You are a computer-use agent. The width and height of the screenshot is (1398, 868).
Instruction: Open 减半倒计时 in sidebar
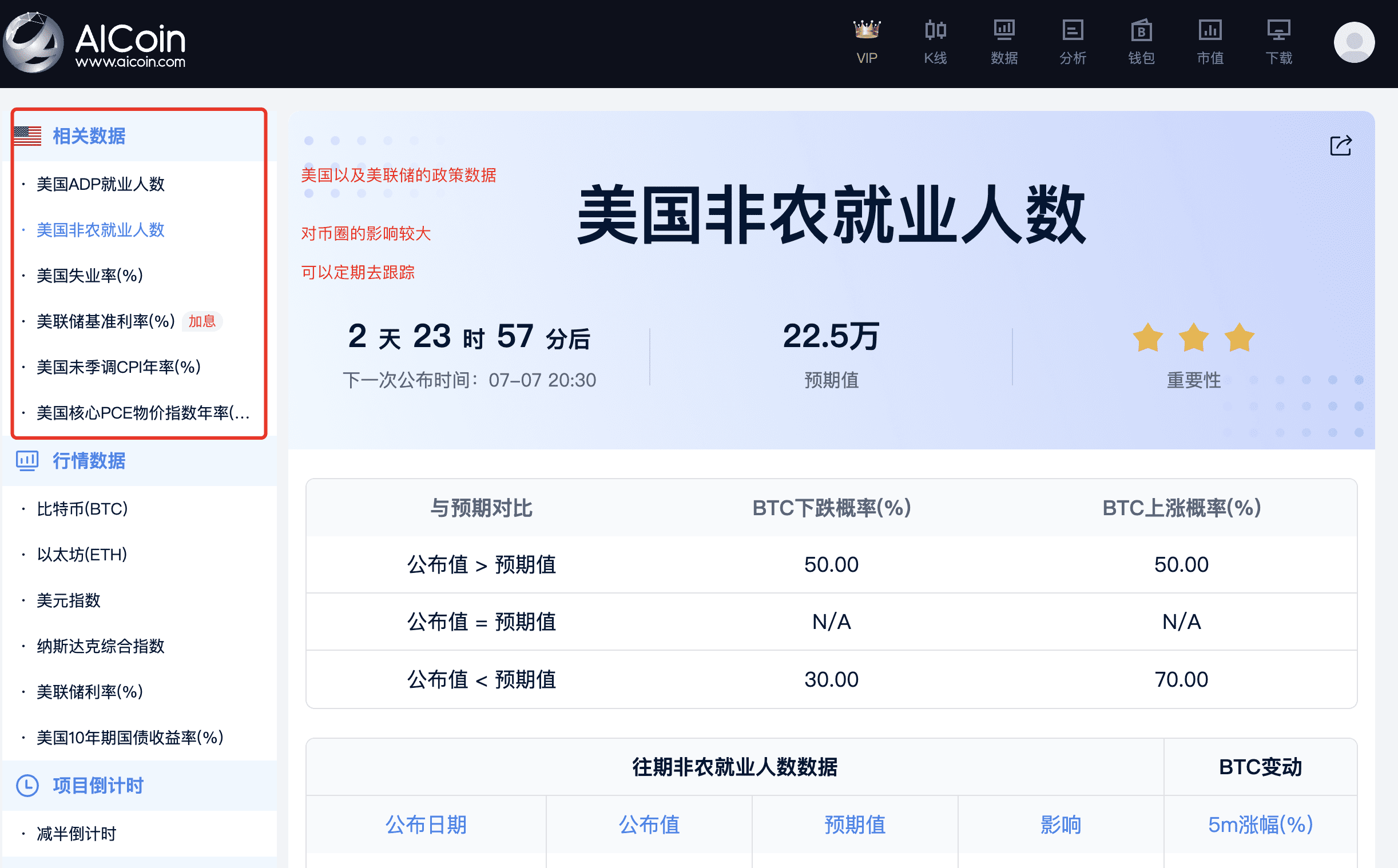click(76, 834)
